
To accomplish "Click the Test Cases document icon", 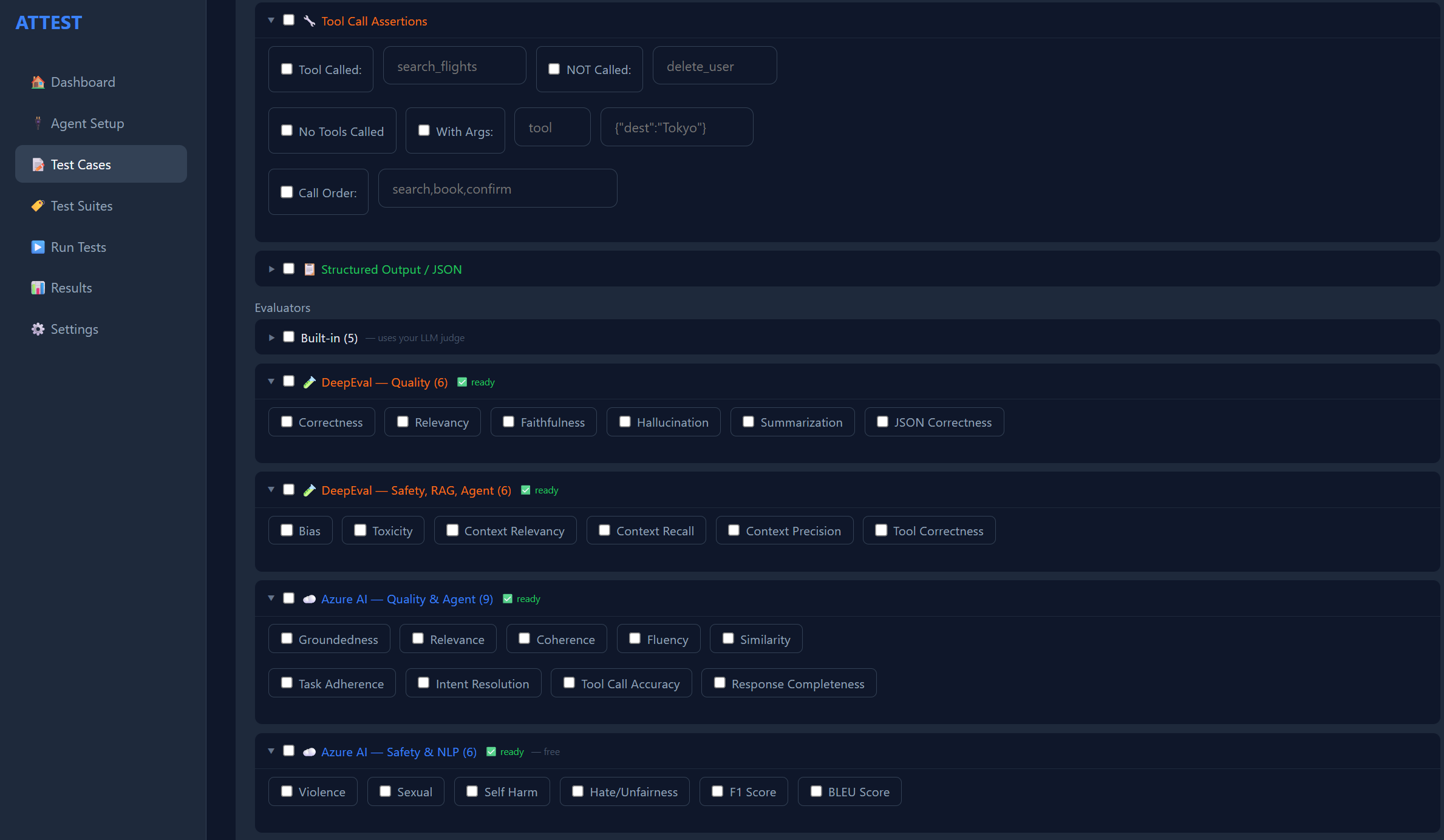I will point(38,164).
